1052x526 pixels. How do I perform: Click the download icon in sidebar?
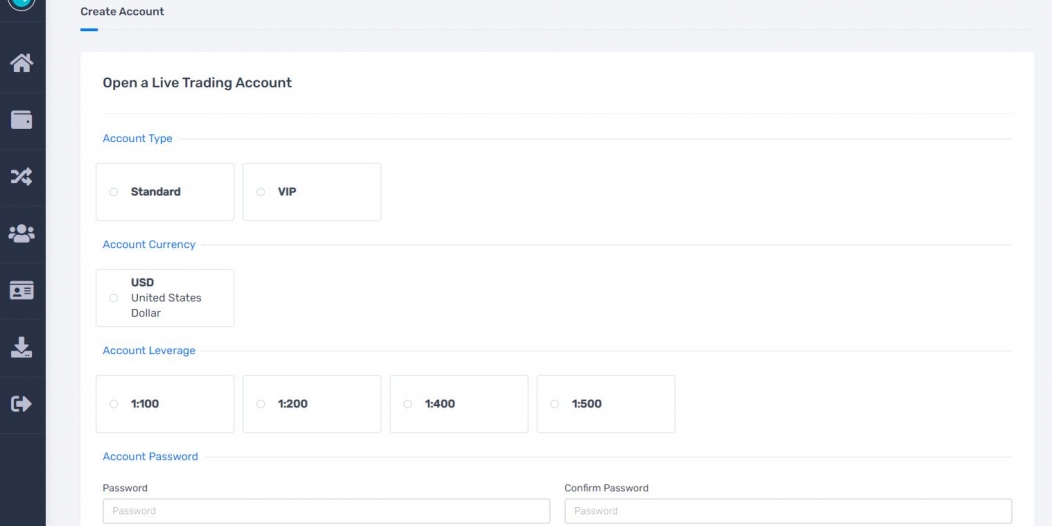pyautogui.click(x=21, y=347)
